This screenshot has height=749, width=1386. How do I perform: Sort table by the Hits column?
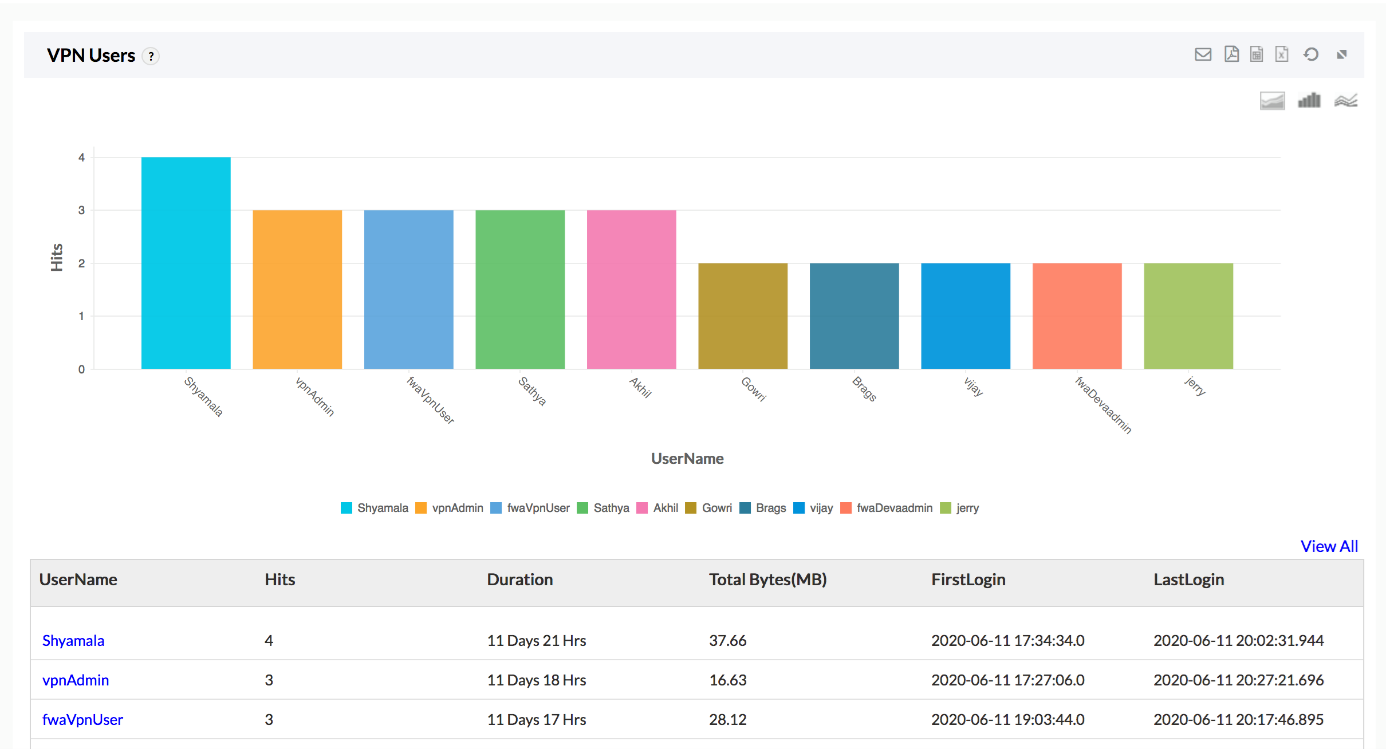click(x=279, y=579)
